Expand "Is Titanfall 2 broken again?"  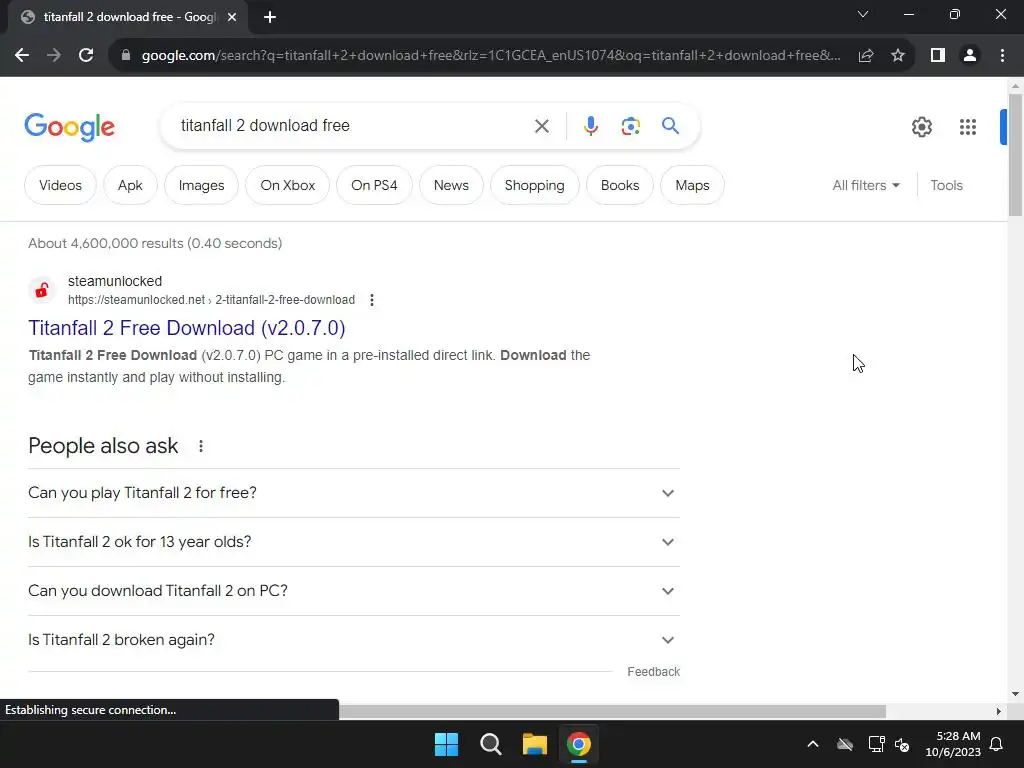[x=354, y=640]
